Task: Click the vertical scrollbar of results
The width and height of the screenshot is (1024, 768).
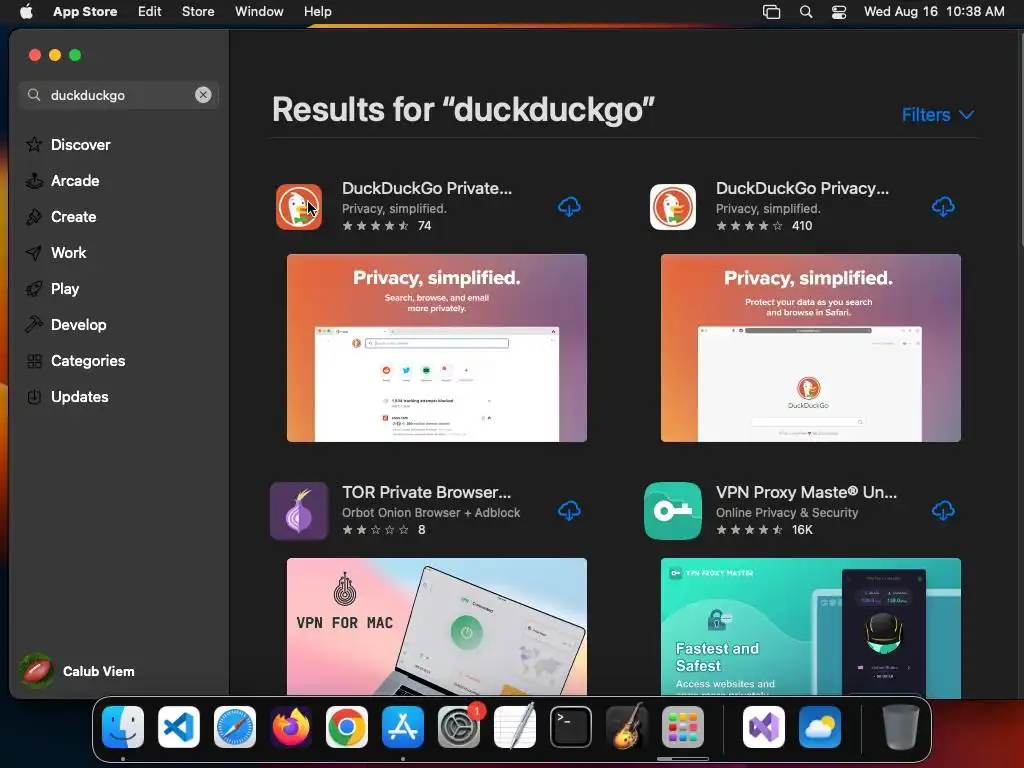Action: 1020,140
